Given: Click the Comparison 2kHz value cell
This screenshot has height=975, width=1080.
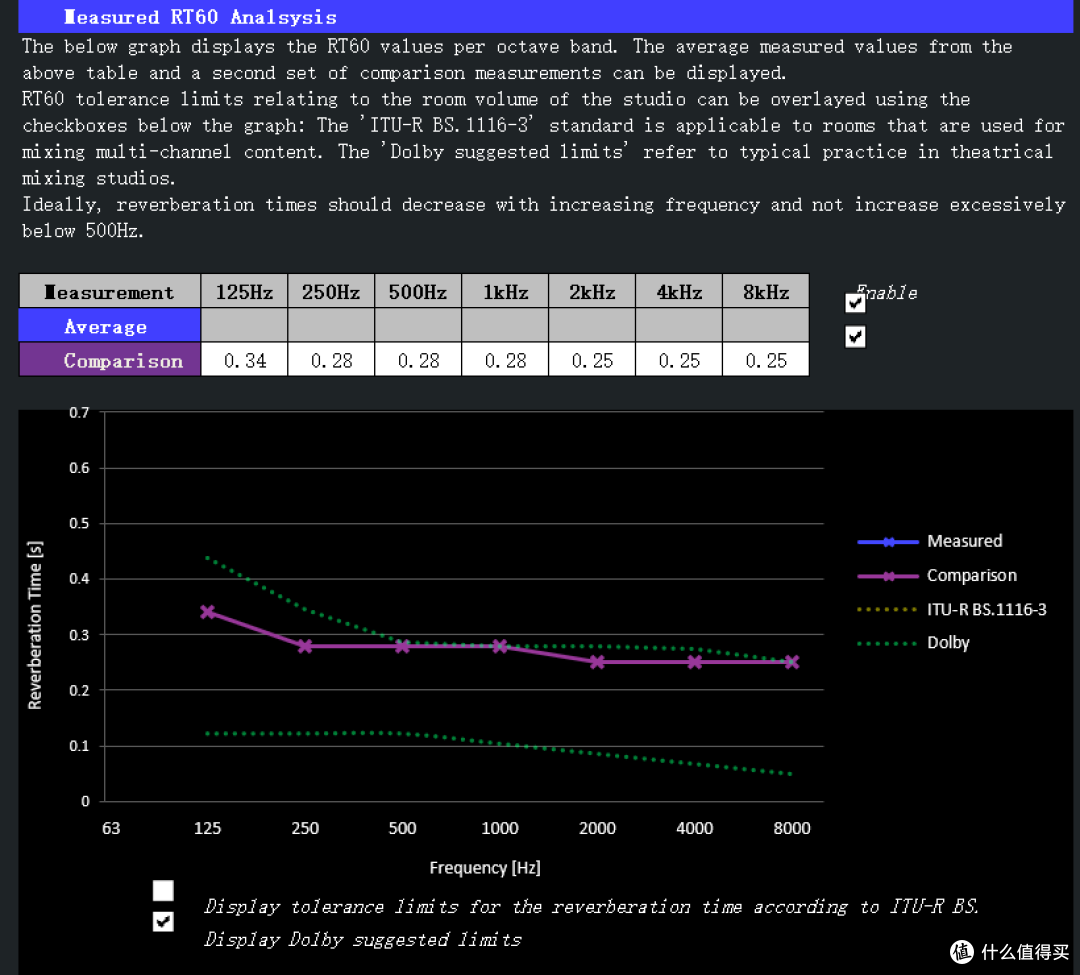Looking at the screenshot, I should (x=592, y=360).
